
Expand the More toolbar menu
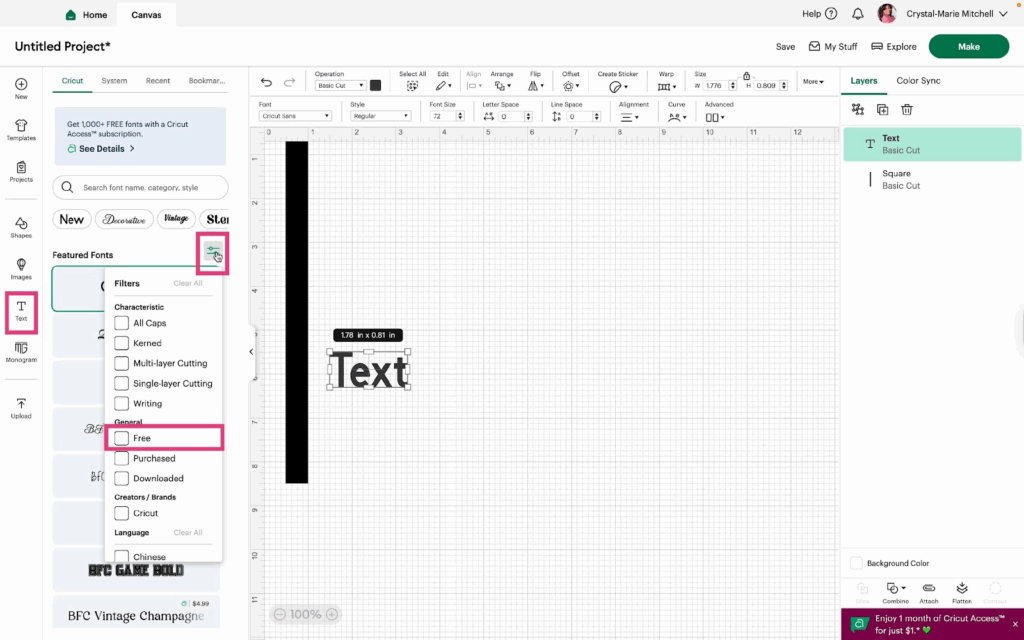[x=813, y=82]
